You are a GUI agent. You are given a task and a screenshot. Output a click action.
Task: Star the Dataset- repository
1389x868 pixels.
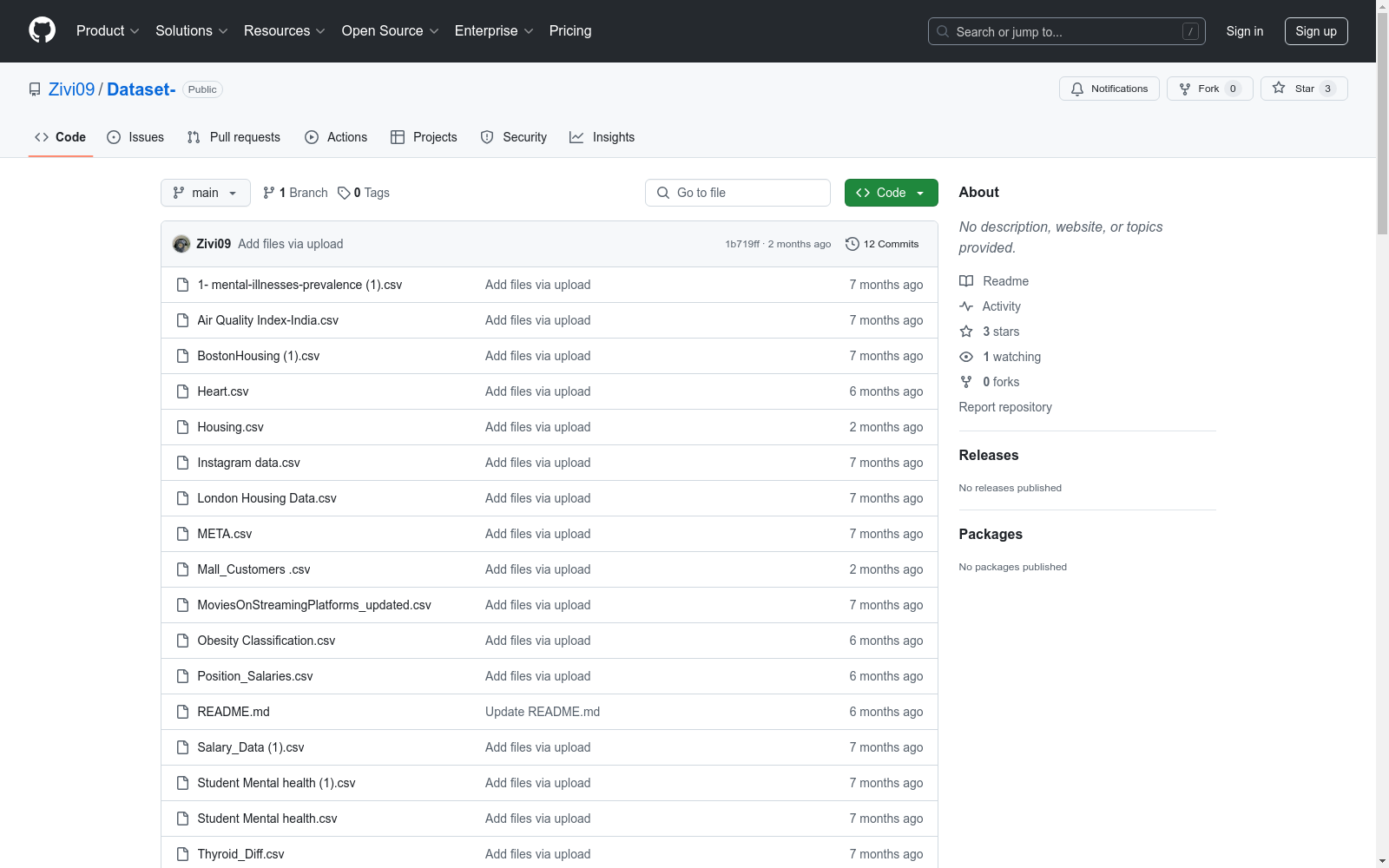coord(1304,89)
